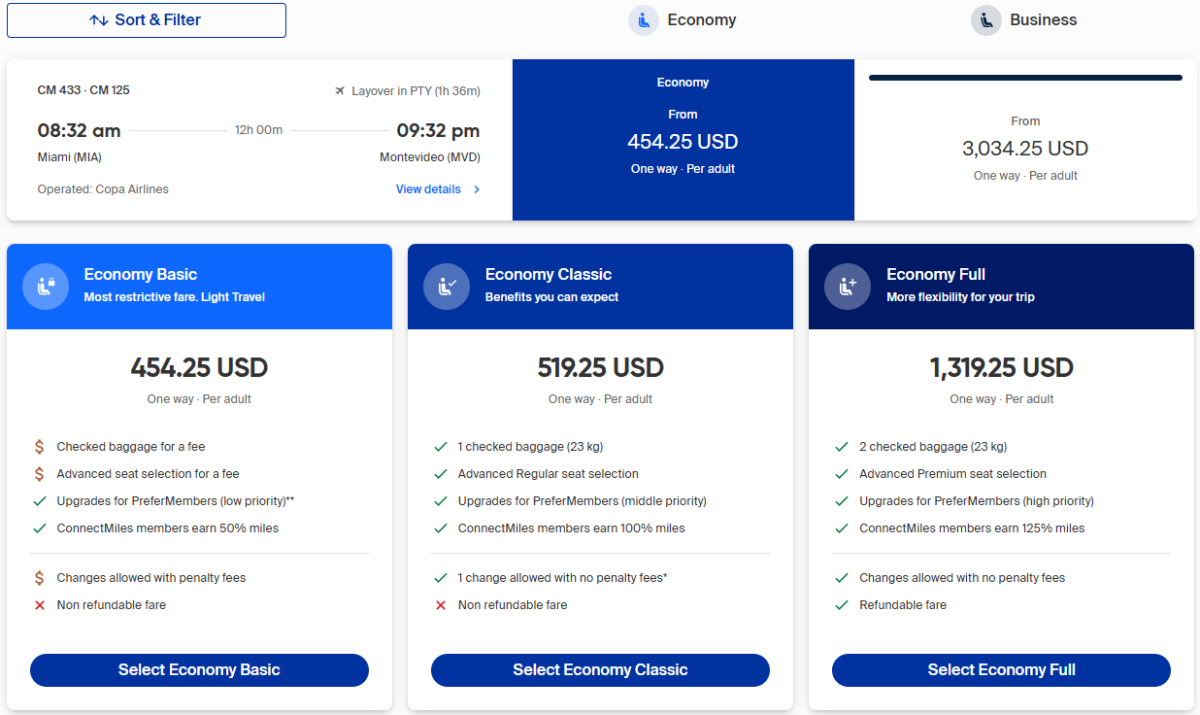The image size is (1200, 715).
Task: Click the Economy seat icon at top
Action: coord(643,20)
